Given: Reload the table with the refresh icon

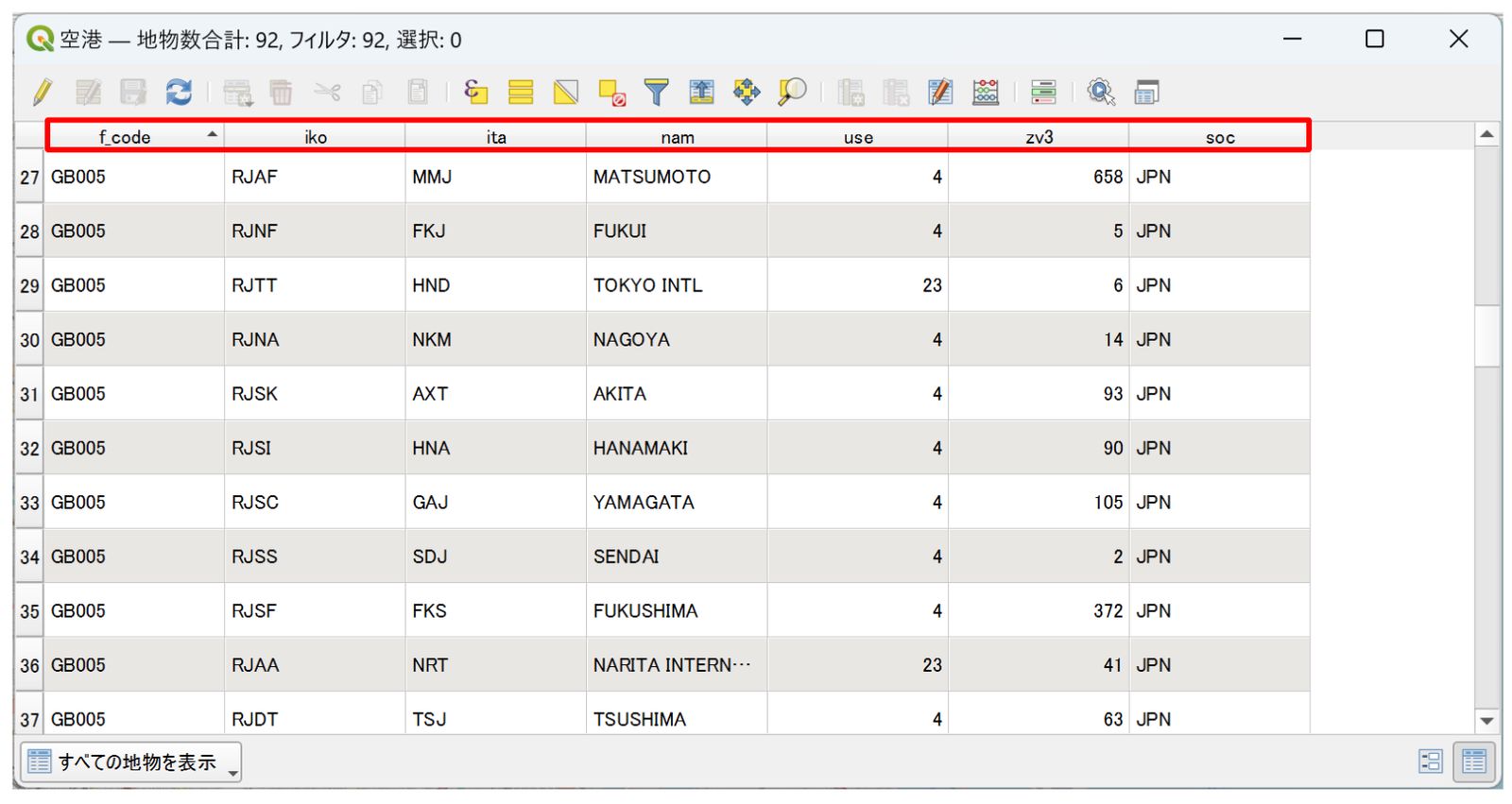Looking at the screenshot, I should [x=179, y=92].
